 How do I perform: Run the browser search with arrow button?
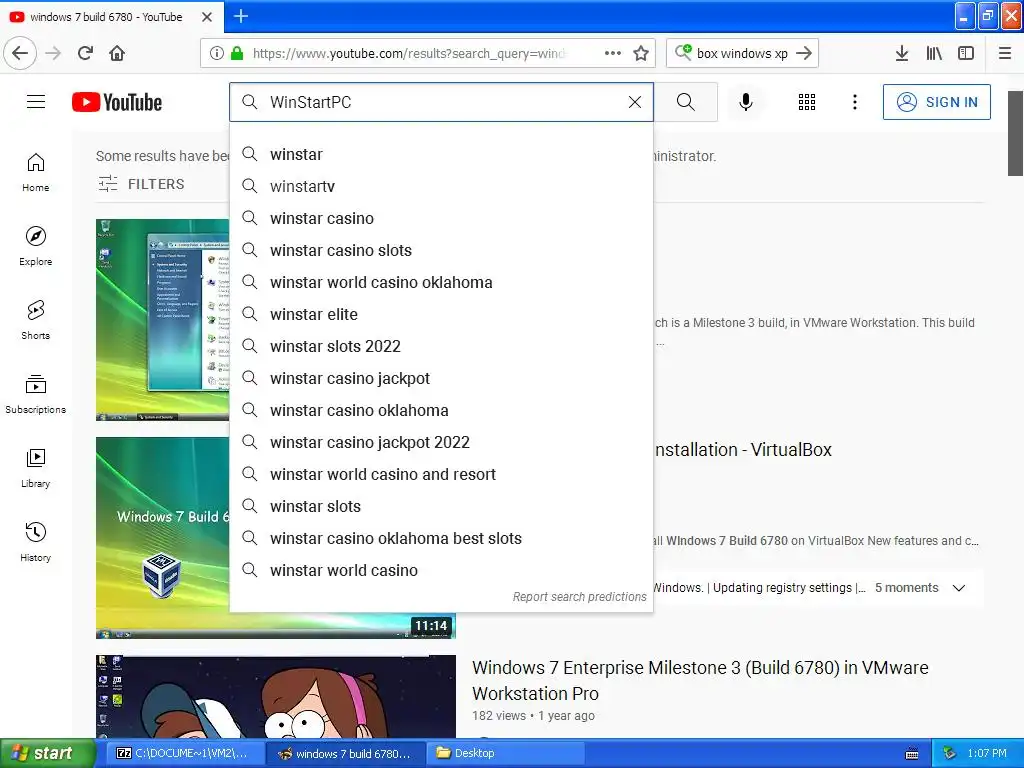pyautogui.click(x=804, y=53)
